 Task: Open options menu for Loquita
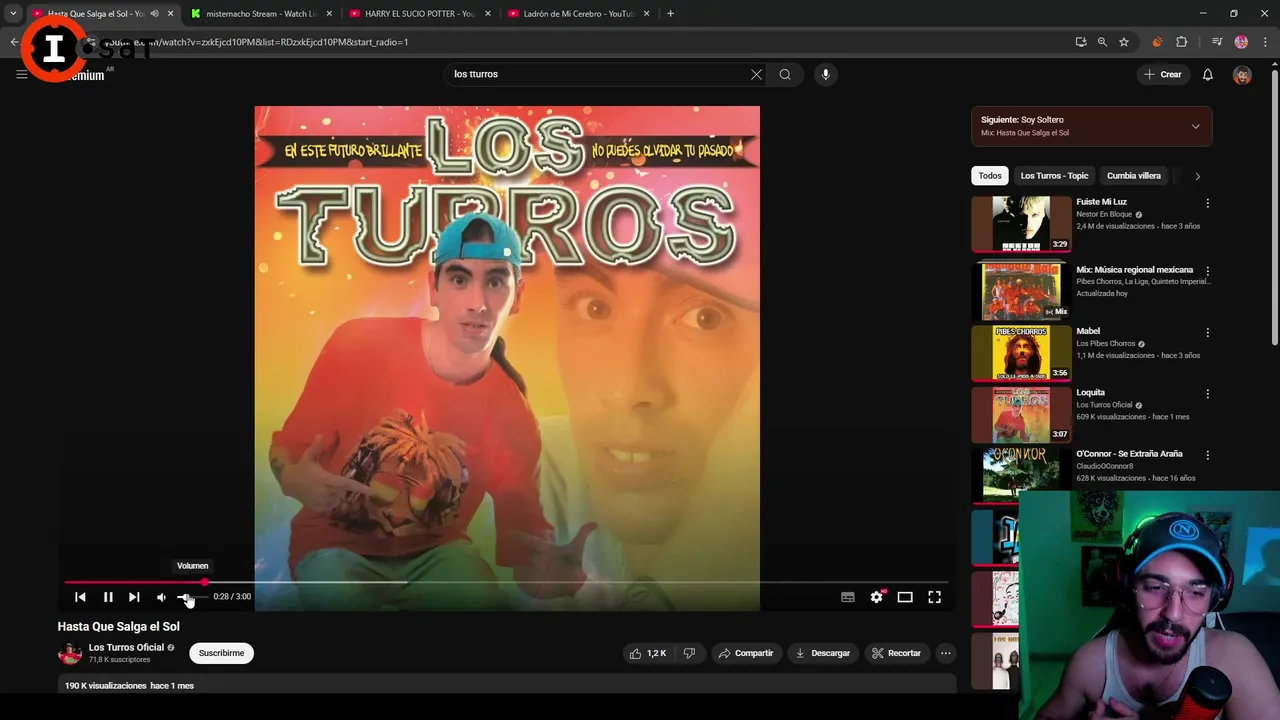[x=1207, y=394]
